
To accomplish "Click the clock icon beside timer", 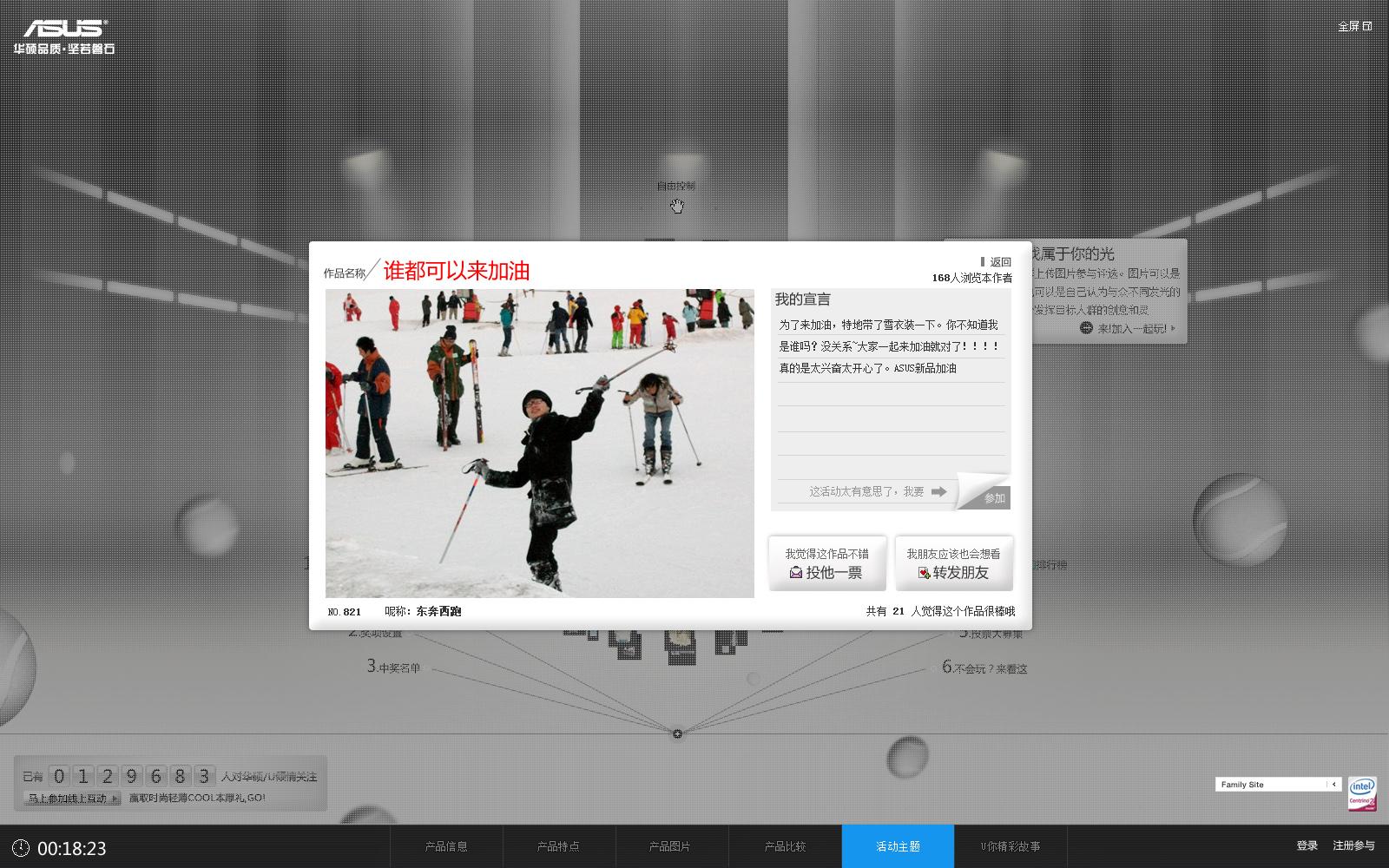I will tap(21, 848).
